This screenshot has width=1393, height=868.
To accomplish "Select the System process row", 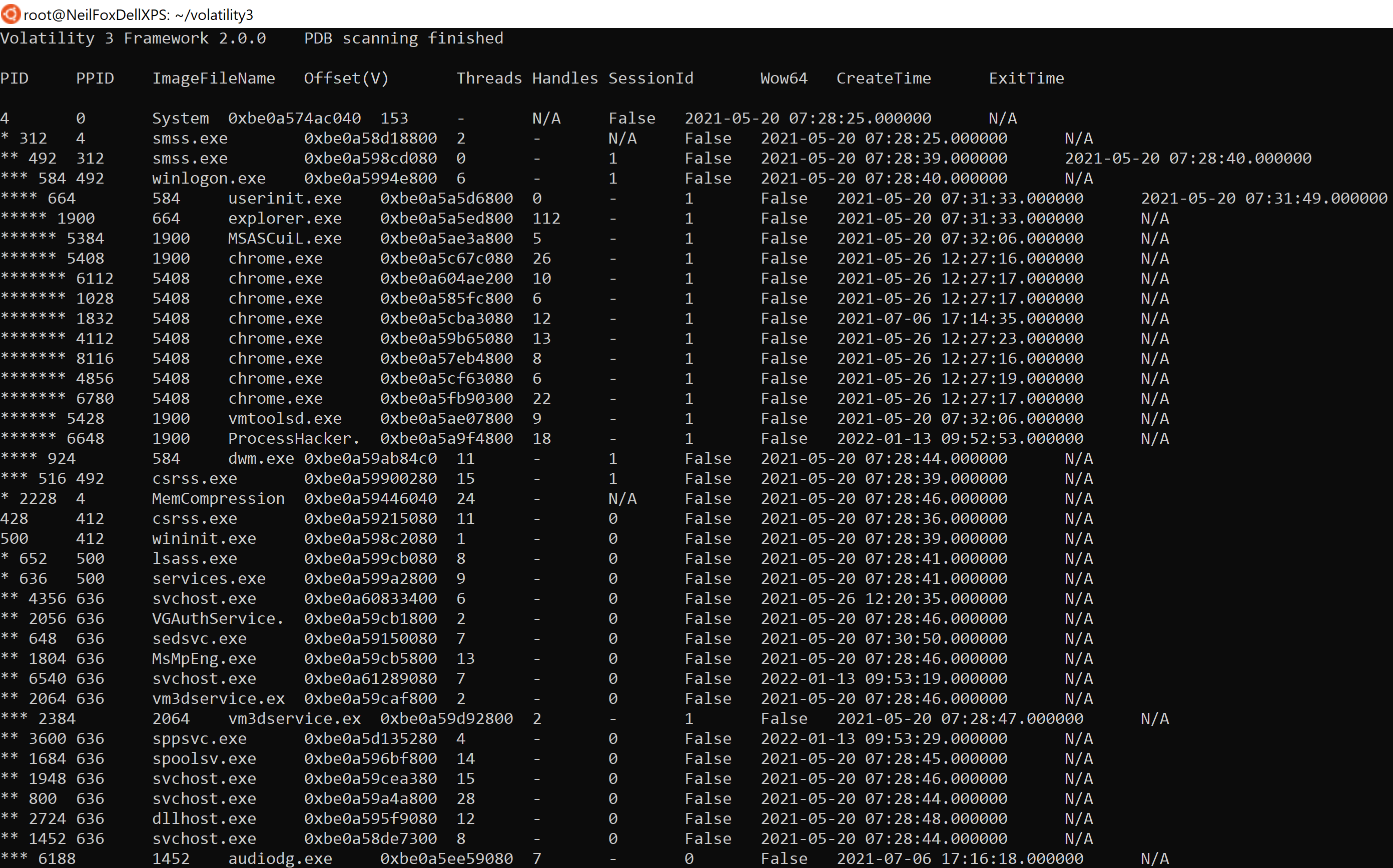I will (x=180, y=118).
